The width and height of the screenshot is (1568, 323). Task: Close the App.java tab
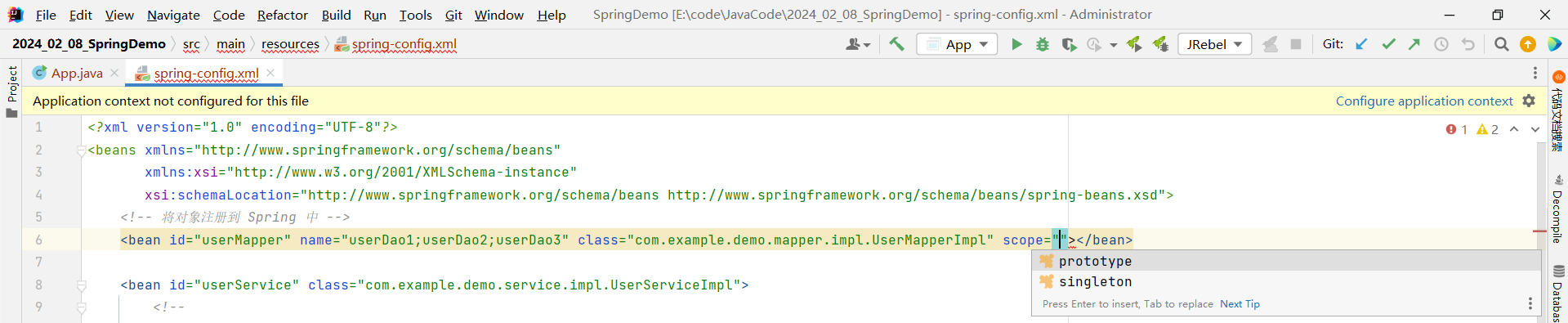coord(114,73)
